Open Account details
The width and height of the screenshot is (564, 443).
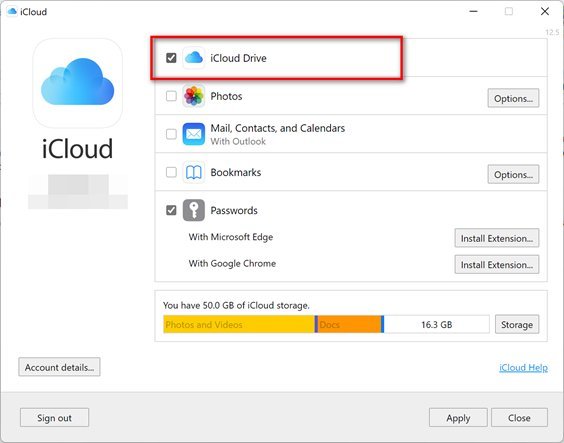point(59,367)
